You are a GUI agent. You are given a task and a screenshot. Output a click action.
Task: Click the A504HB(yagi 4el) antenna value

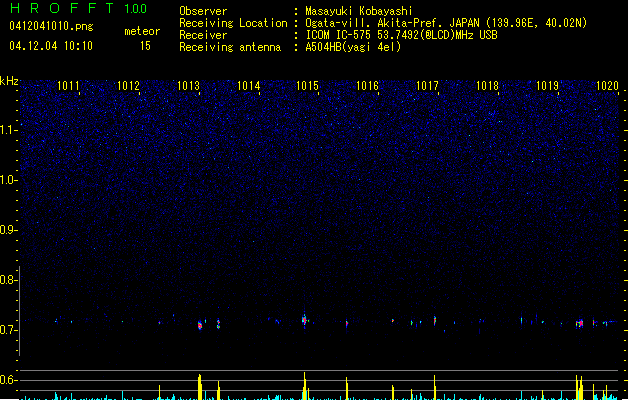[353, 47]
